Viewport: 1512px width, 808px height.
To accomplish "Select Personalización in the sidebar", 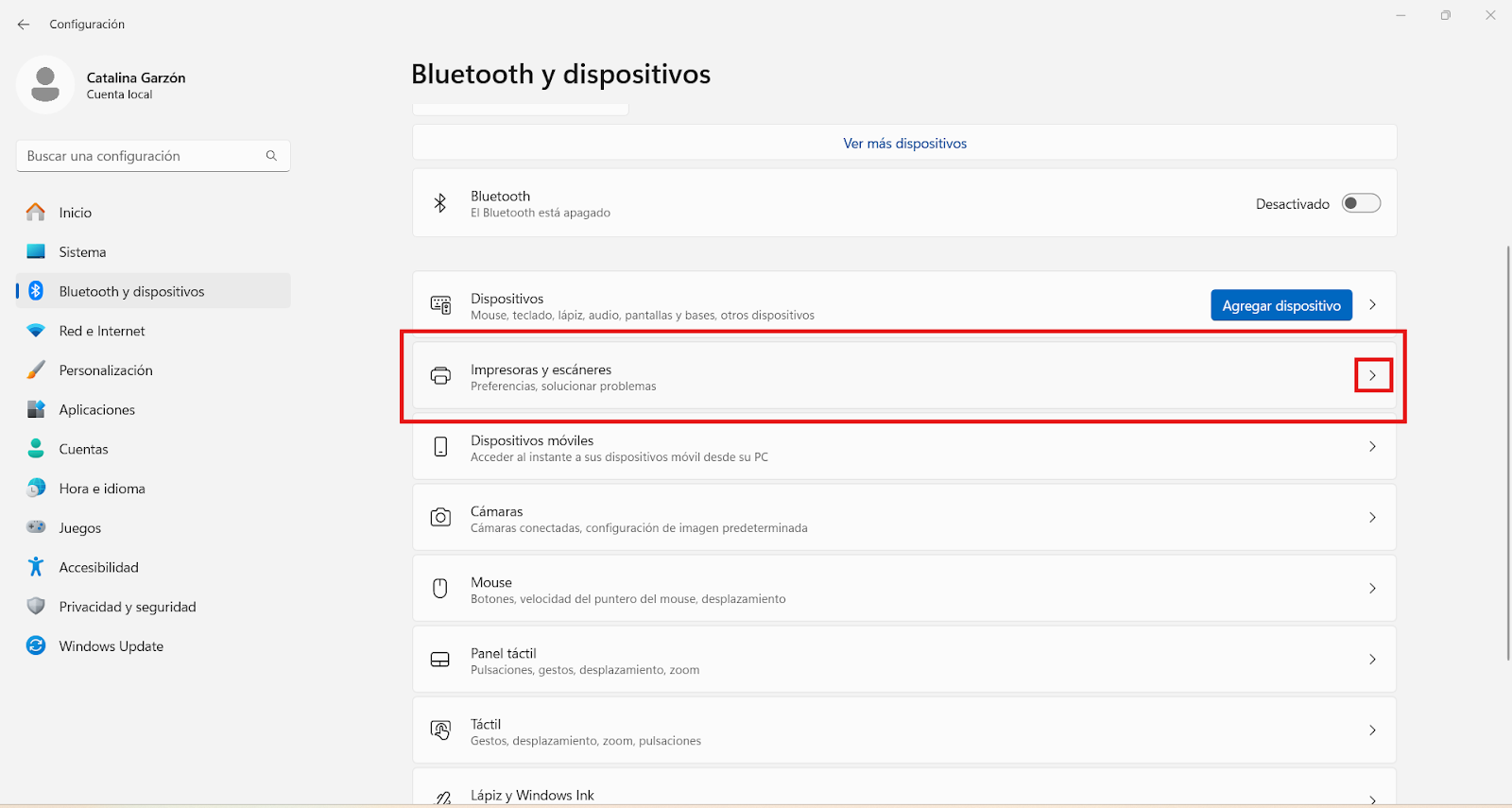I will click(106, 370).
